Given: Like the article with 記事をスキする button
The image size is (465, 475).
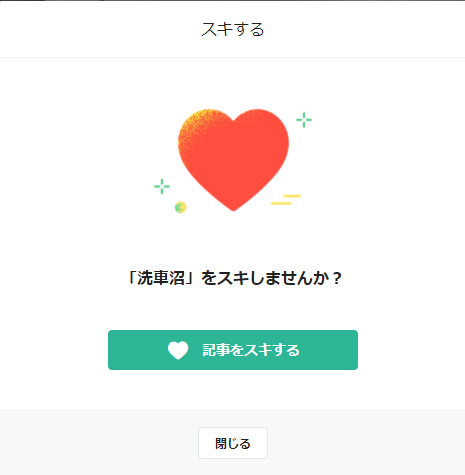Looking at the screenshot, I should pos(233,350).
